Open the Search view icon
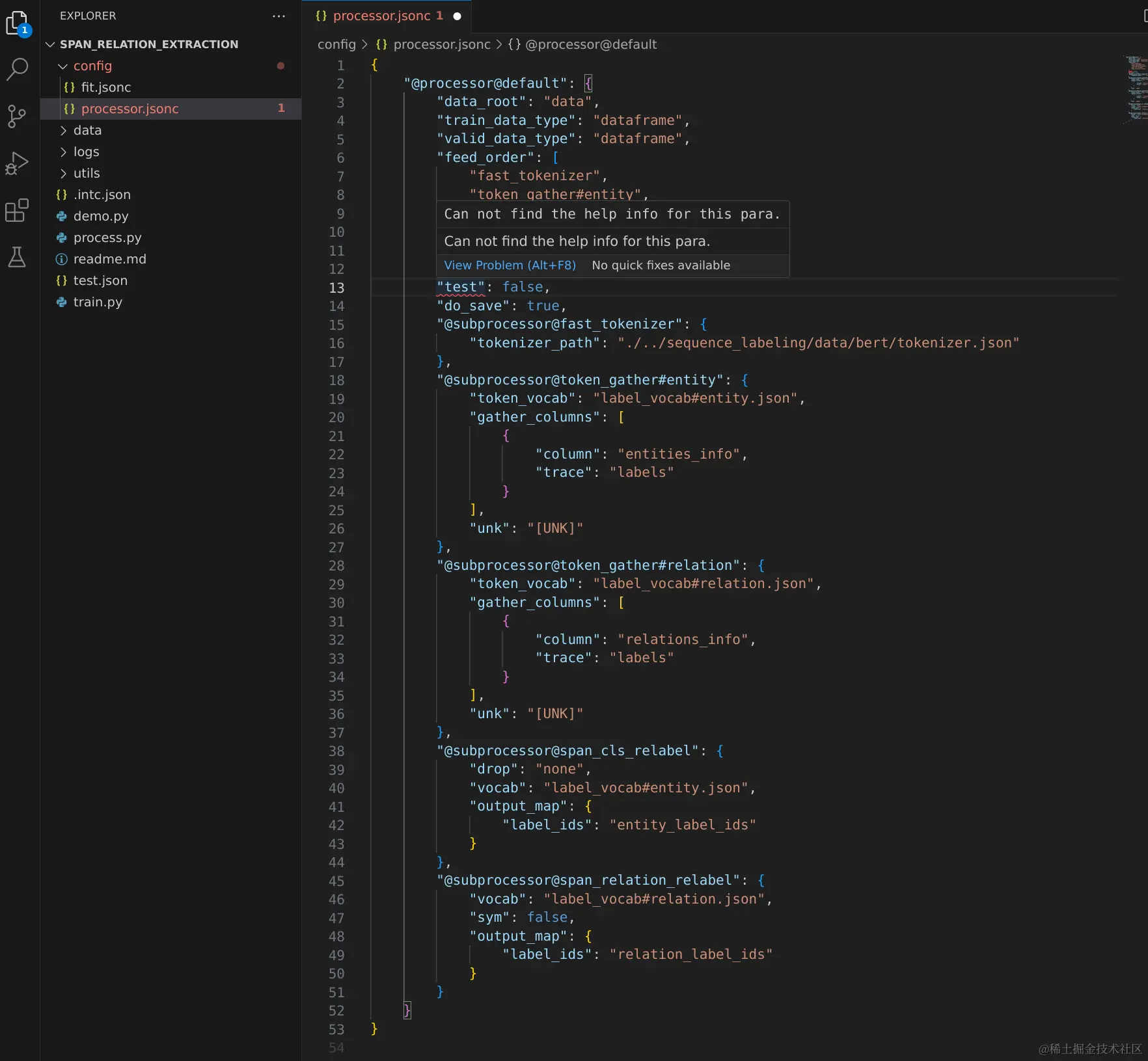This screenshot has width=1148, height=1061. (17, 69)
